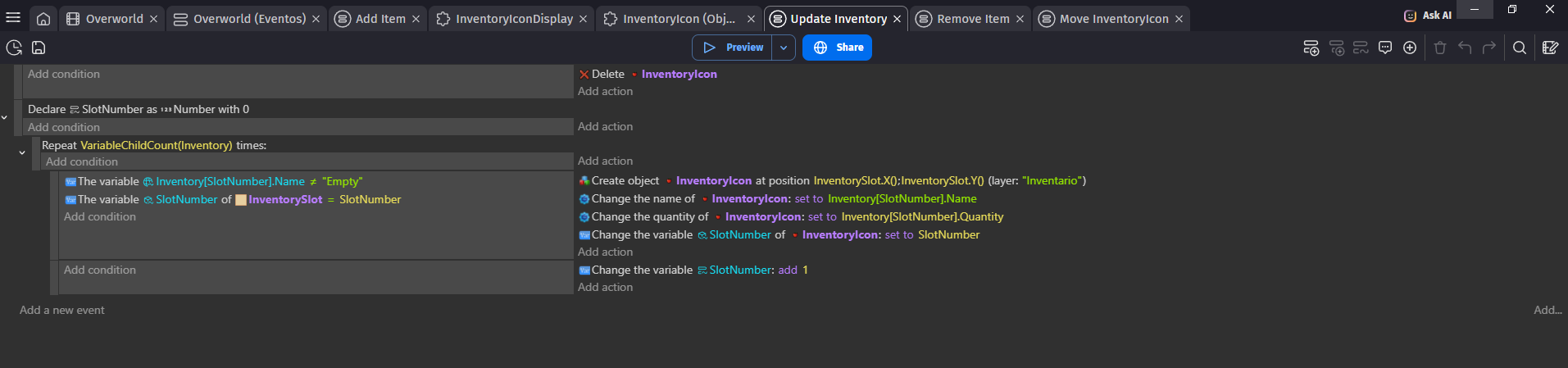Click the Preview button
Viewport: 1568px width, 368px height.
734,48
